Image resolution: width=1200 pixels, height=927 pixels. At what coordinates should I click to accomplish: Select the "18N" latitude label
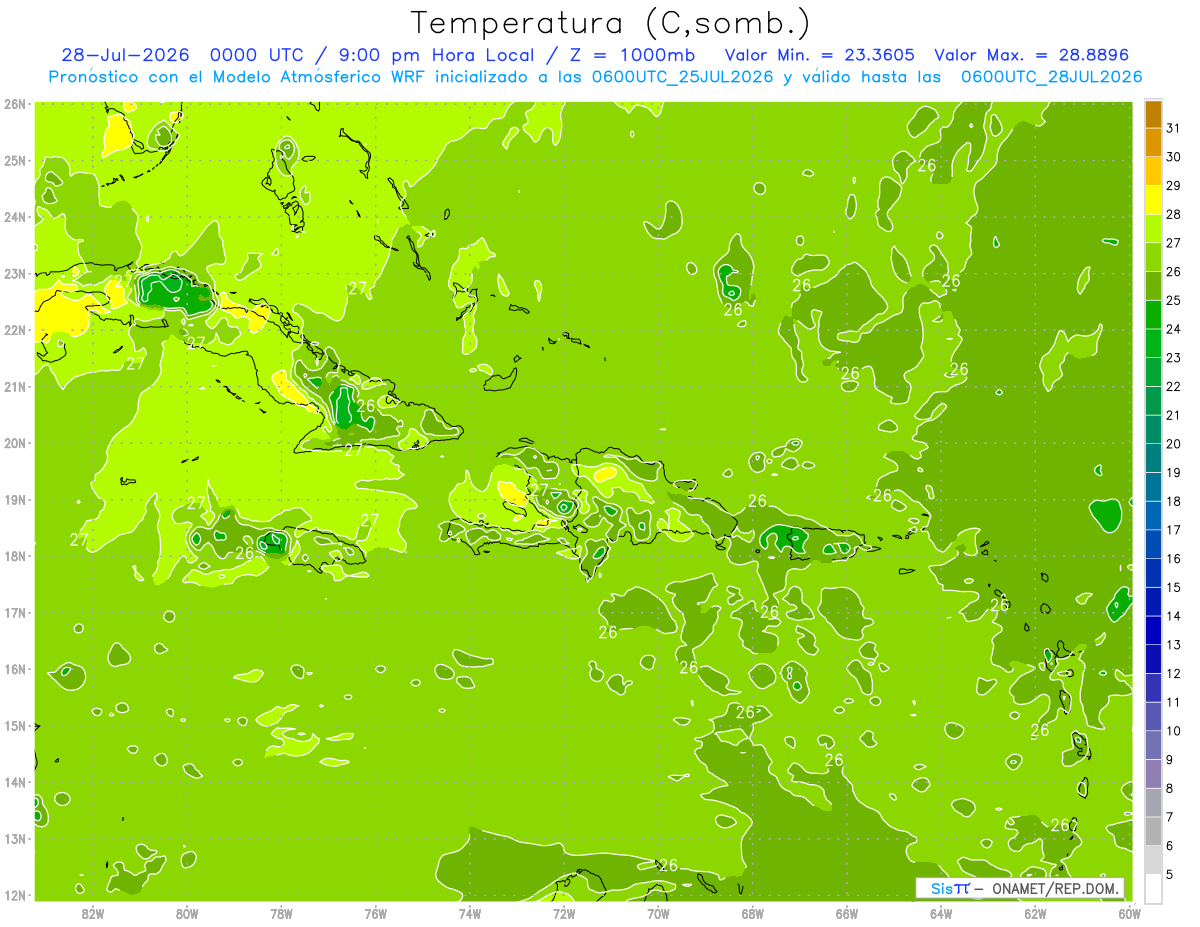[x=15, y=556]
